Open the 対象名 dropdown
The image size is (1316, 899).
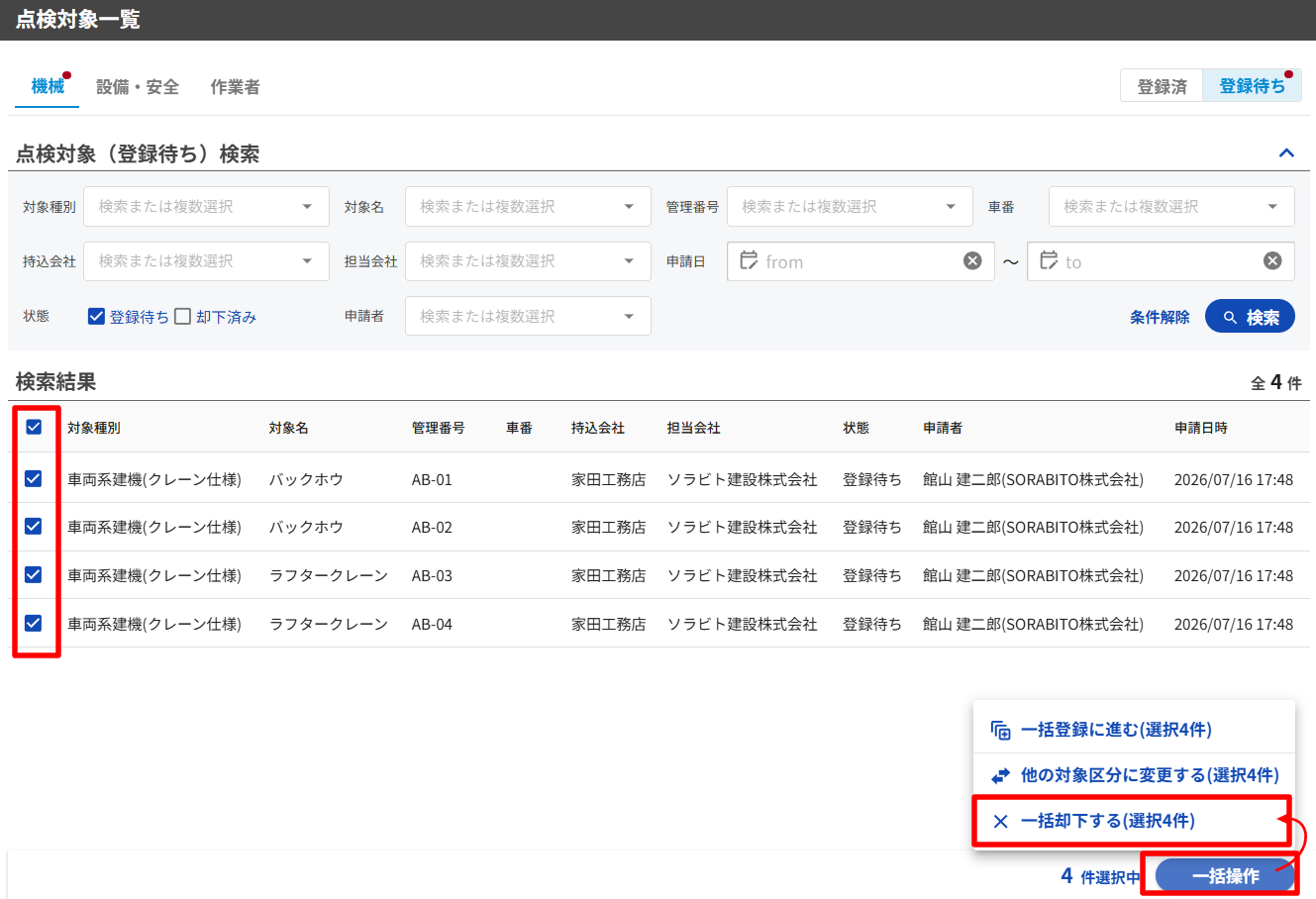(528, 206)
